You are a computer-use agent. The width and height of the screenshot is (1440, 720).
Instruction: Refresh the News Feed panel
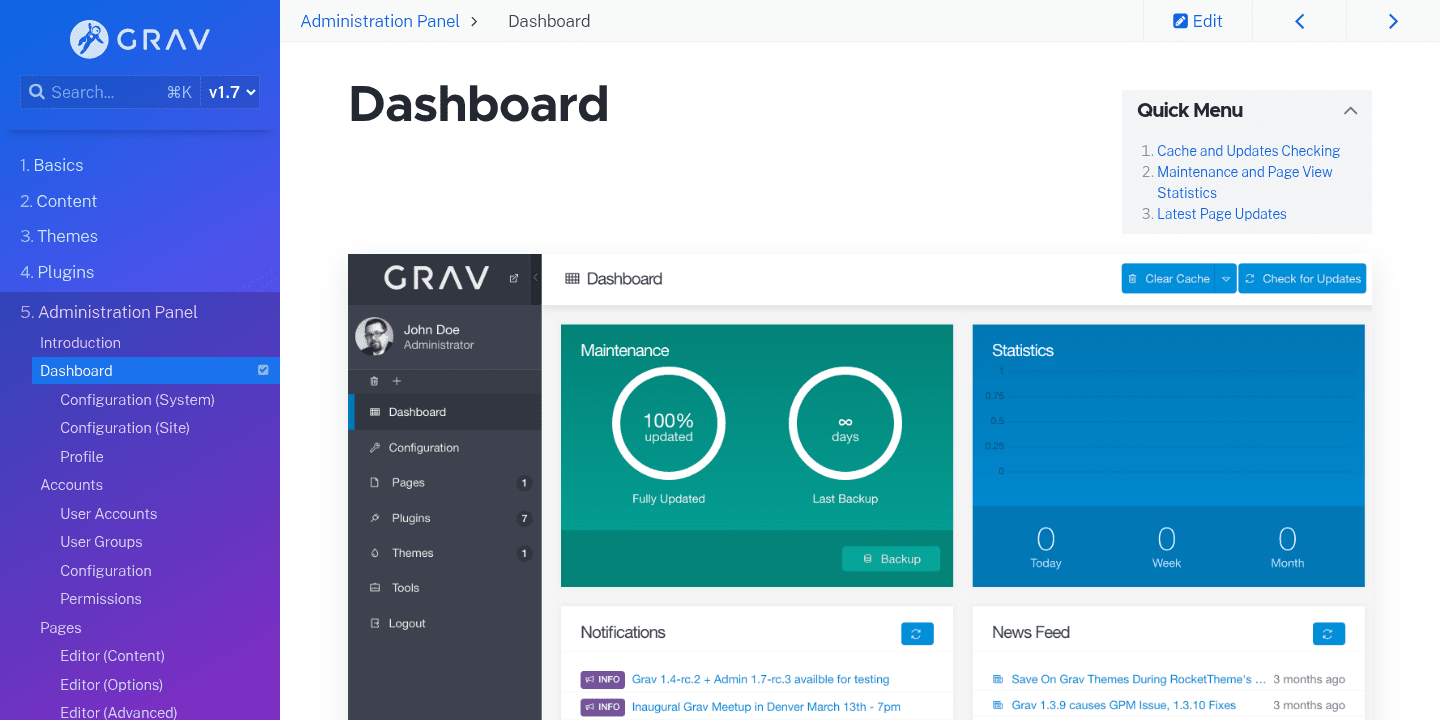point(1328,633)
